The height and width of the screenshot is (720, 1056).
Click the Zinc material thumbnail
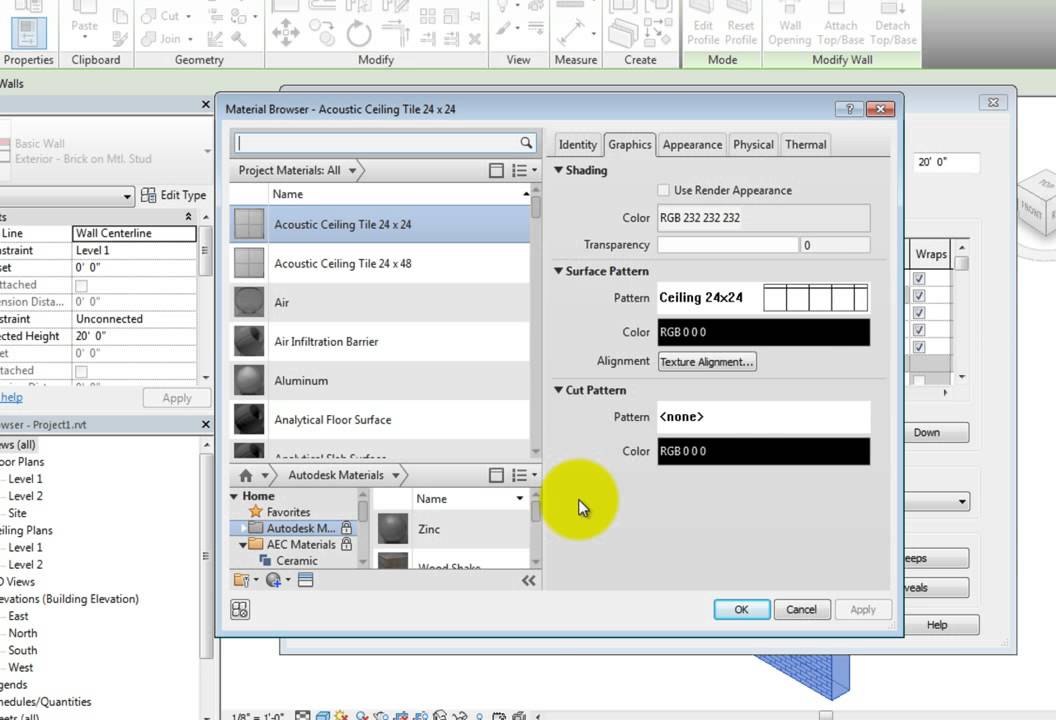tap(393, 529)
